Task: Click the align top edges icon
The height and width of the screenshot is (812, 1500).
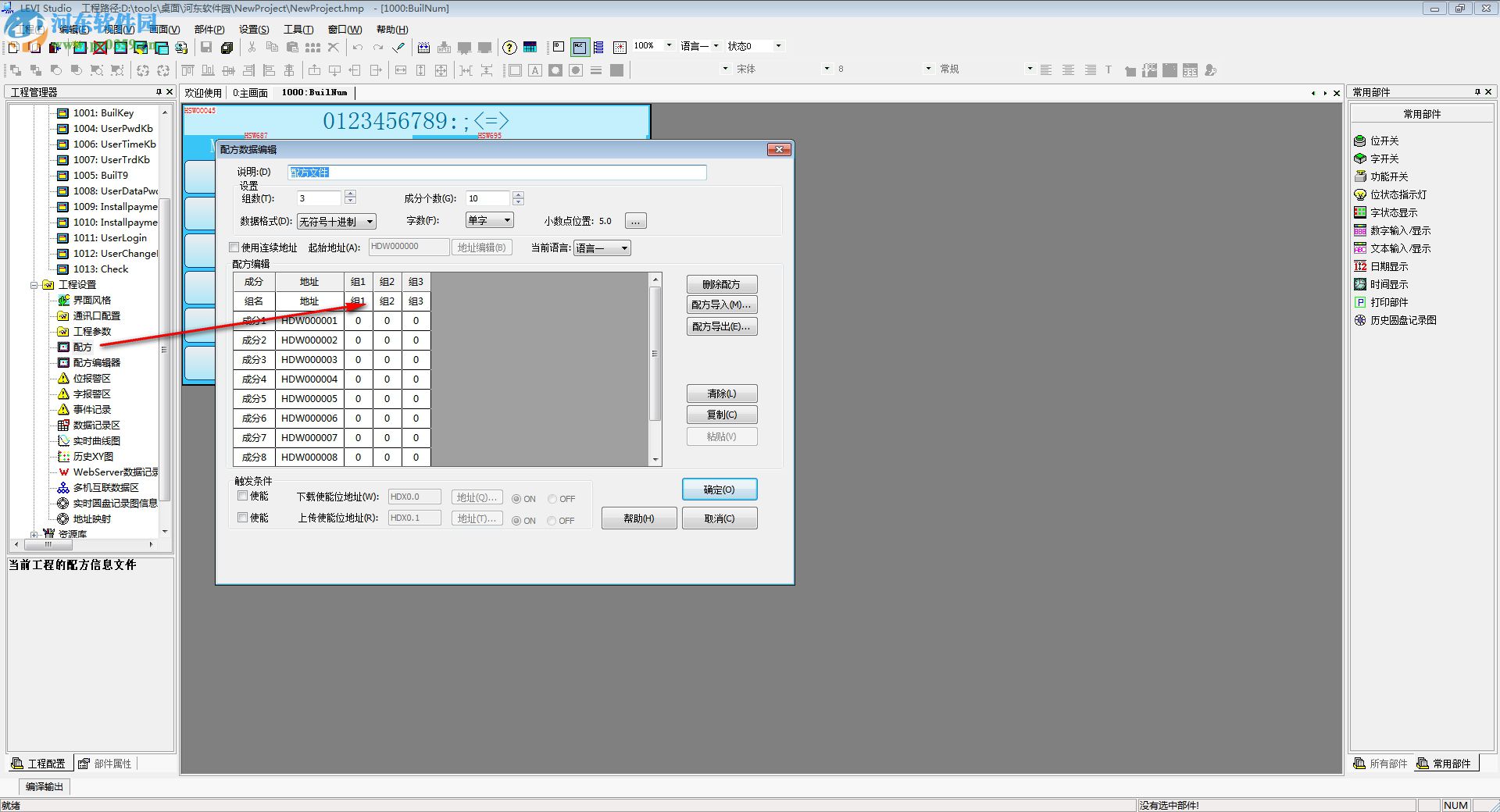Action: point(187,70)
